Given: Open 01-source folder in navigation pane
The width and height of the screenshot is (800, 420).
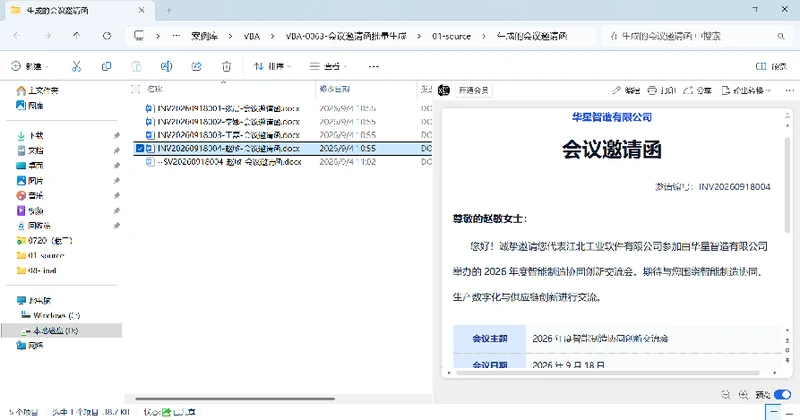Looking at the screenshot, I should tap(41, 255).
